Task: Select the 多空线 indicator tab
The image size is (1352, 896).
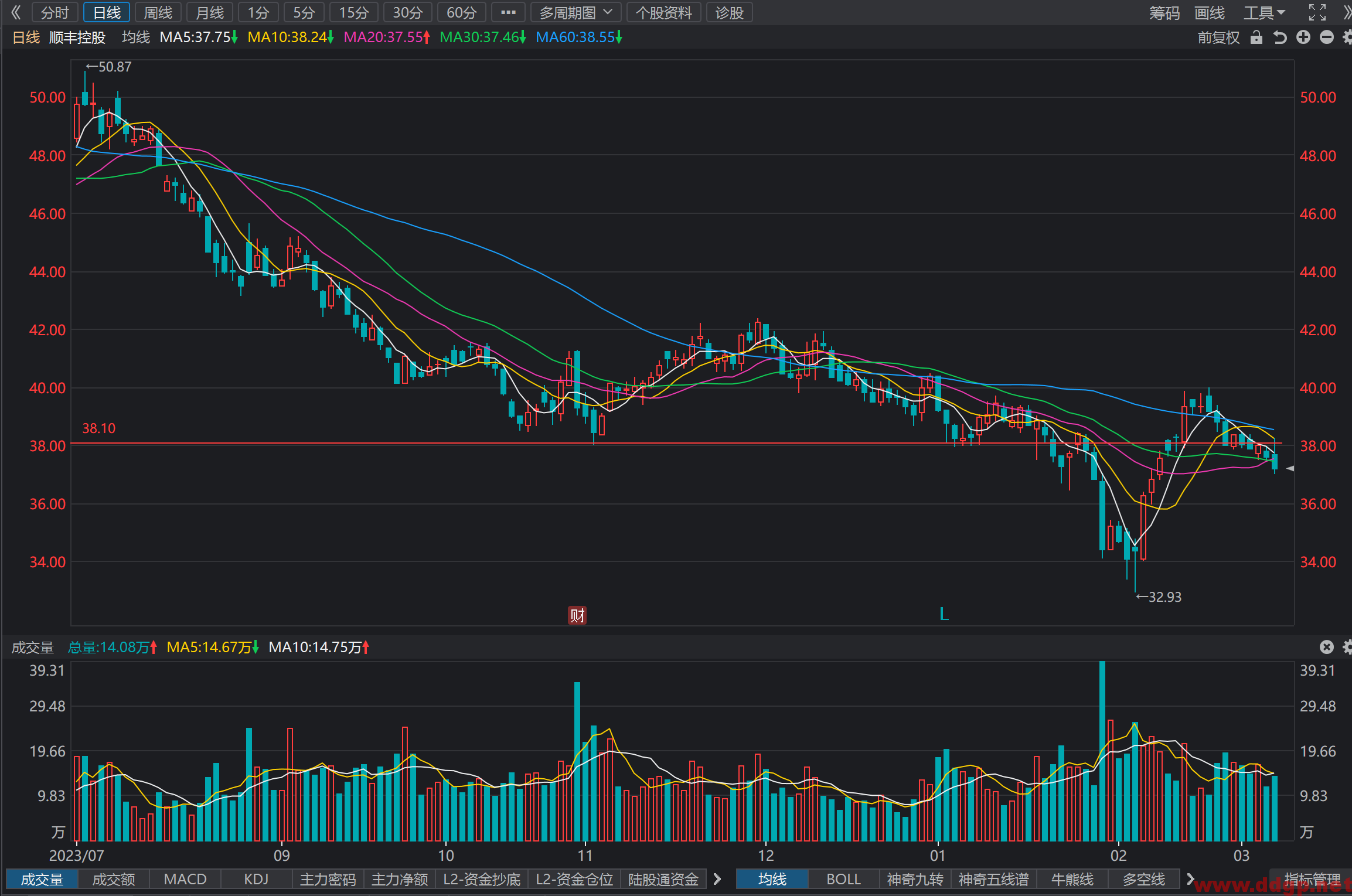Action: [1144, 879]
